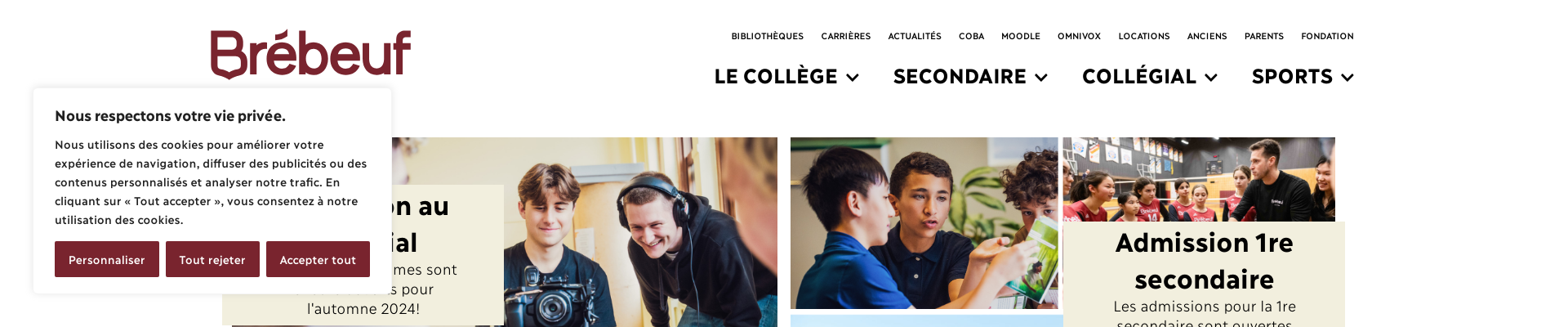Go to the Locations page
Screen dimensions: 1568x327
(1143, 36)
